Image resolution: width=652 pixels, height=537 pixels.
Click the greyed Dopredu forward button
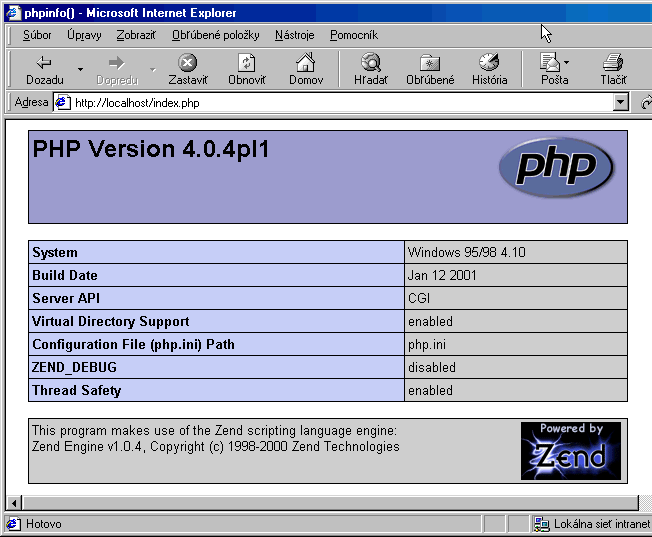[x=117, y=69]
